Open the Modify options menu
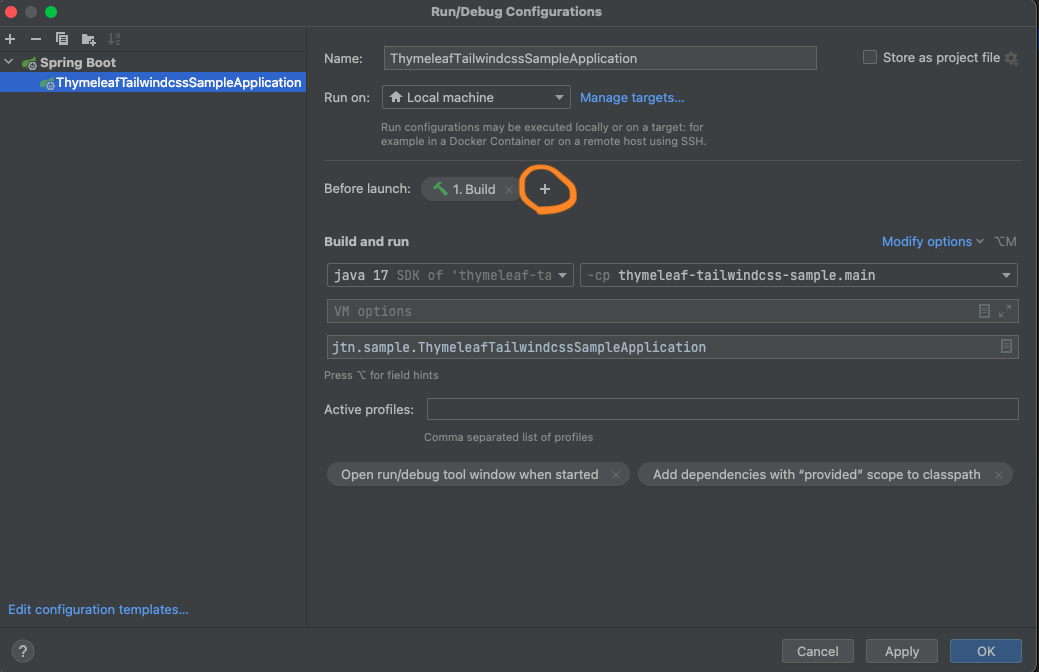This screenshot has height=672, width=1039. [932, 241]
